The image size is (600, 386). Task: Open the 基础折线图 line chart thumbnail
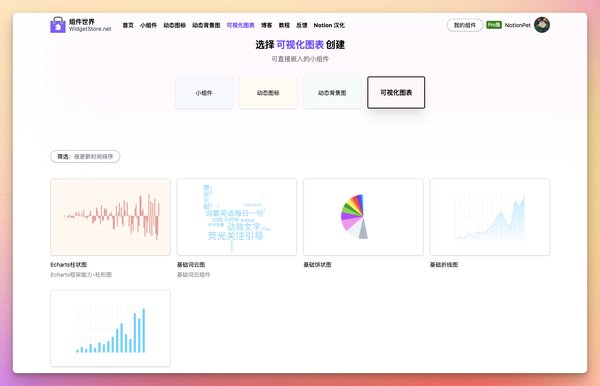490,217
